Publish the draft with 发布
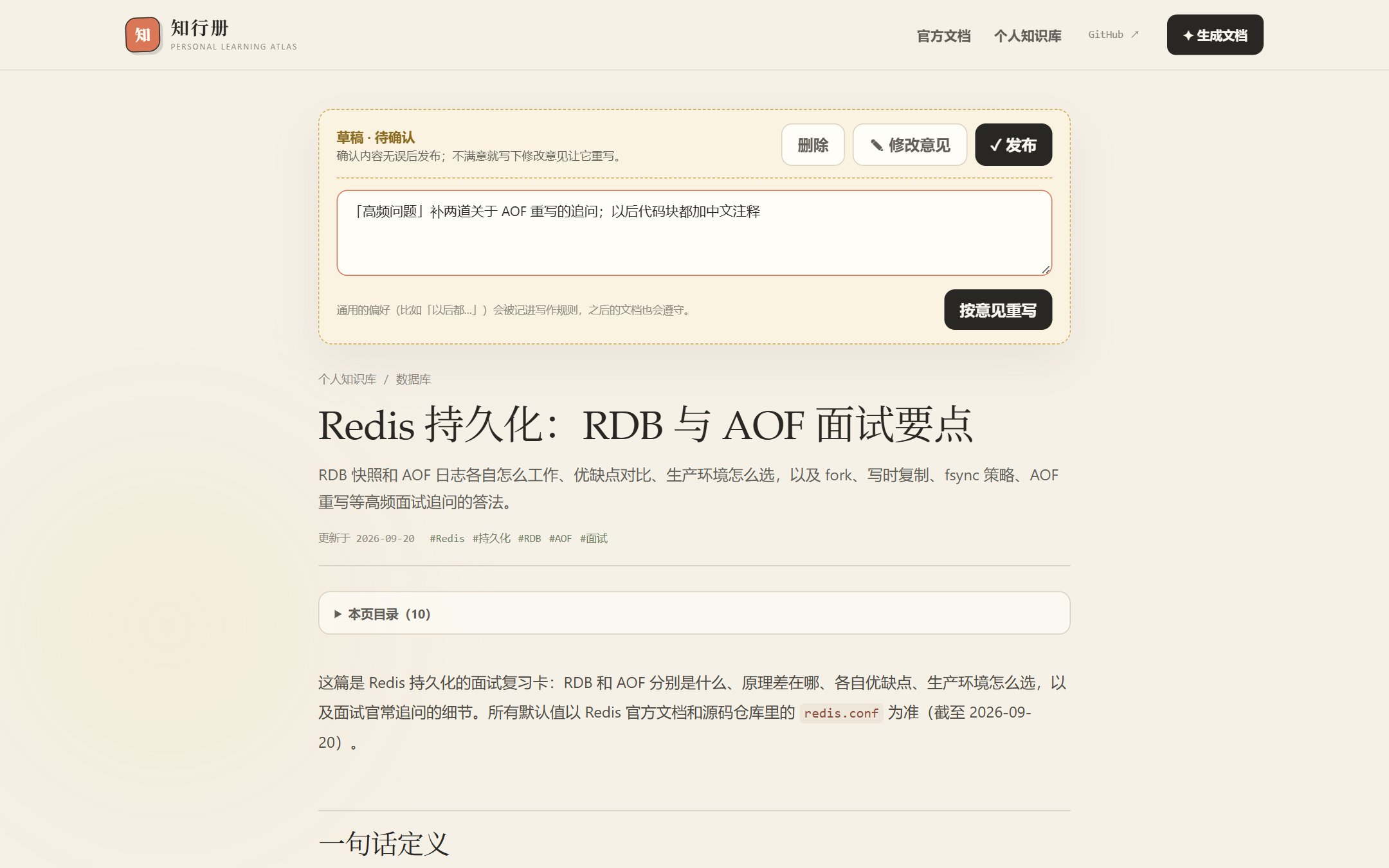 1013,145
